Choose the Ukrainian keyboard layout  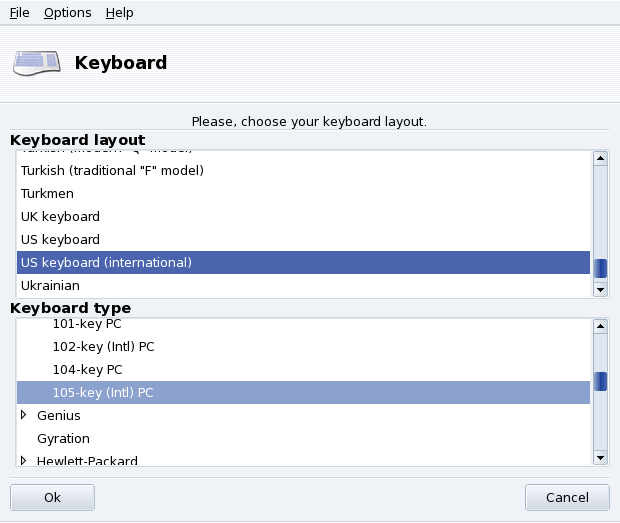[50, 285]
